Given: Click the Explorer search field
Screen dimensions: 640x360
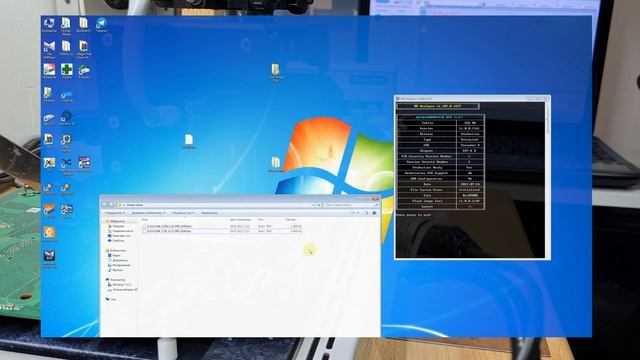Looking at the screenshot, I should coord(351,205).
